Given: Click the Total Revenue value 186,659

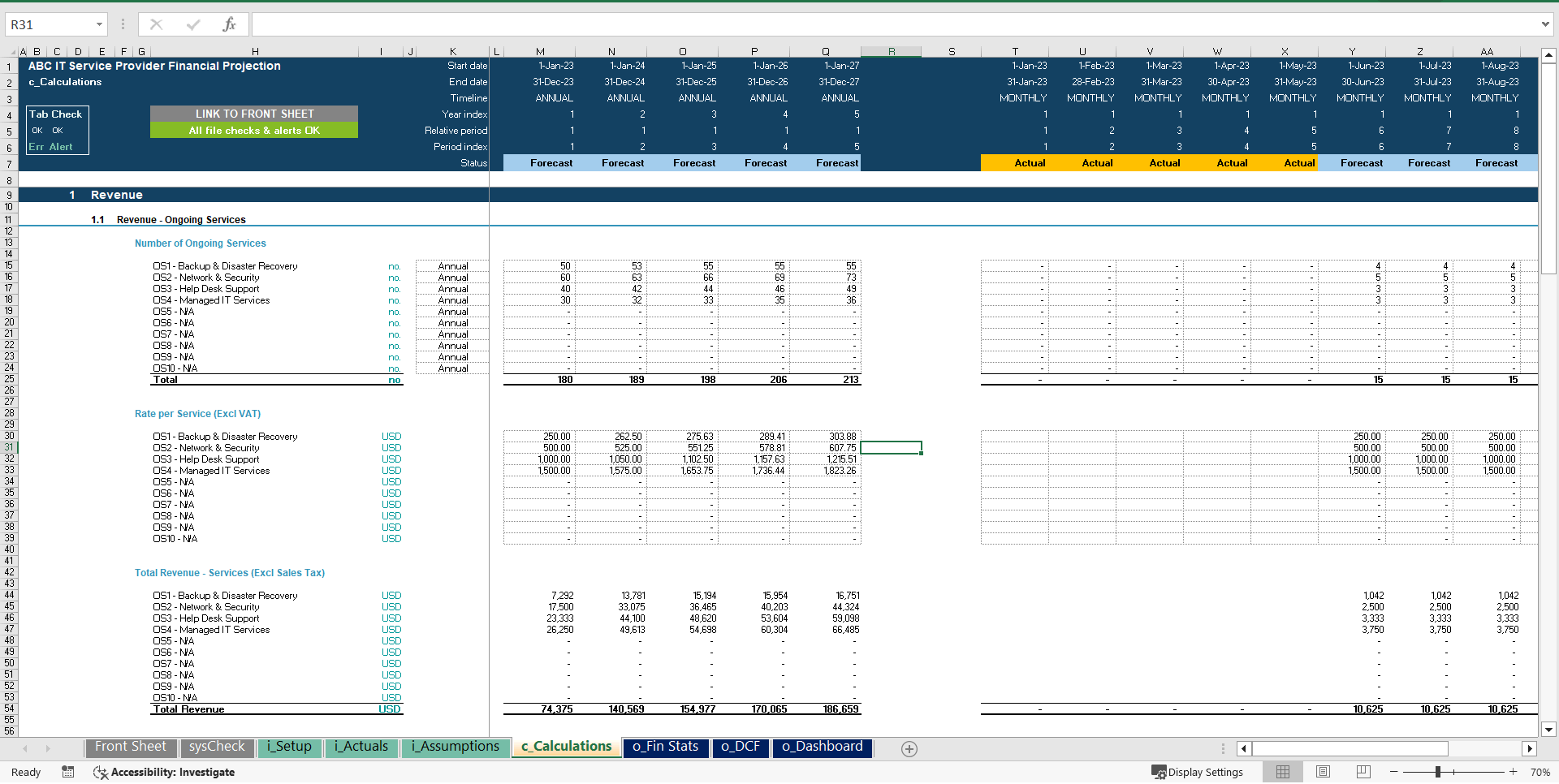Looking at the screenshot, I should pyautogui.click(x=840, y=709).
